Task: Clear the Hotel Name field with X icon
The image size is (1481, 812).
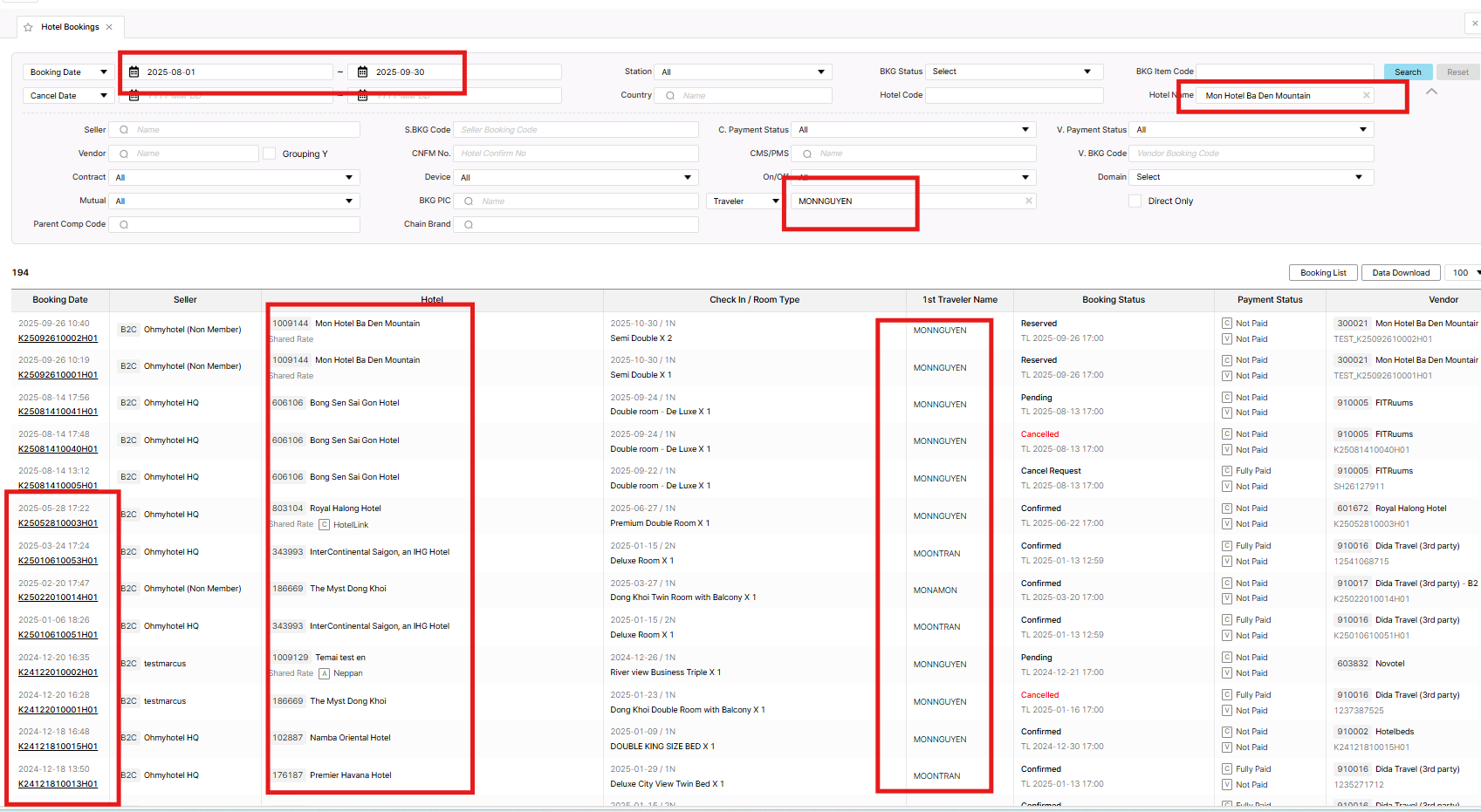Action: 1366,96
